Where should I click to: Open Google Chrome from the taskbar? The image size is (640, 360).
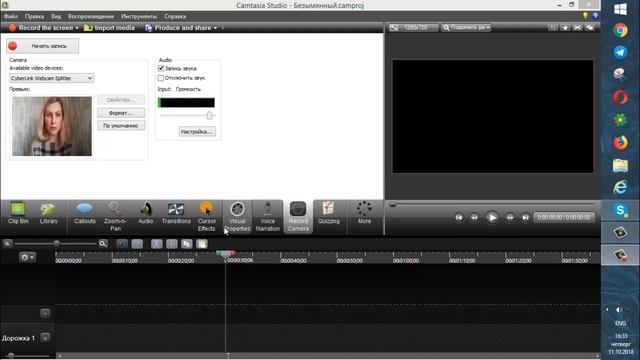pos(620,31)
